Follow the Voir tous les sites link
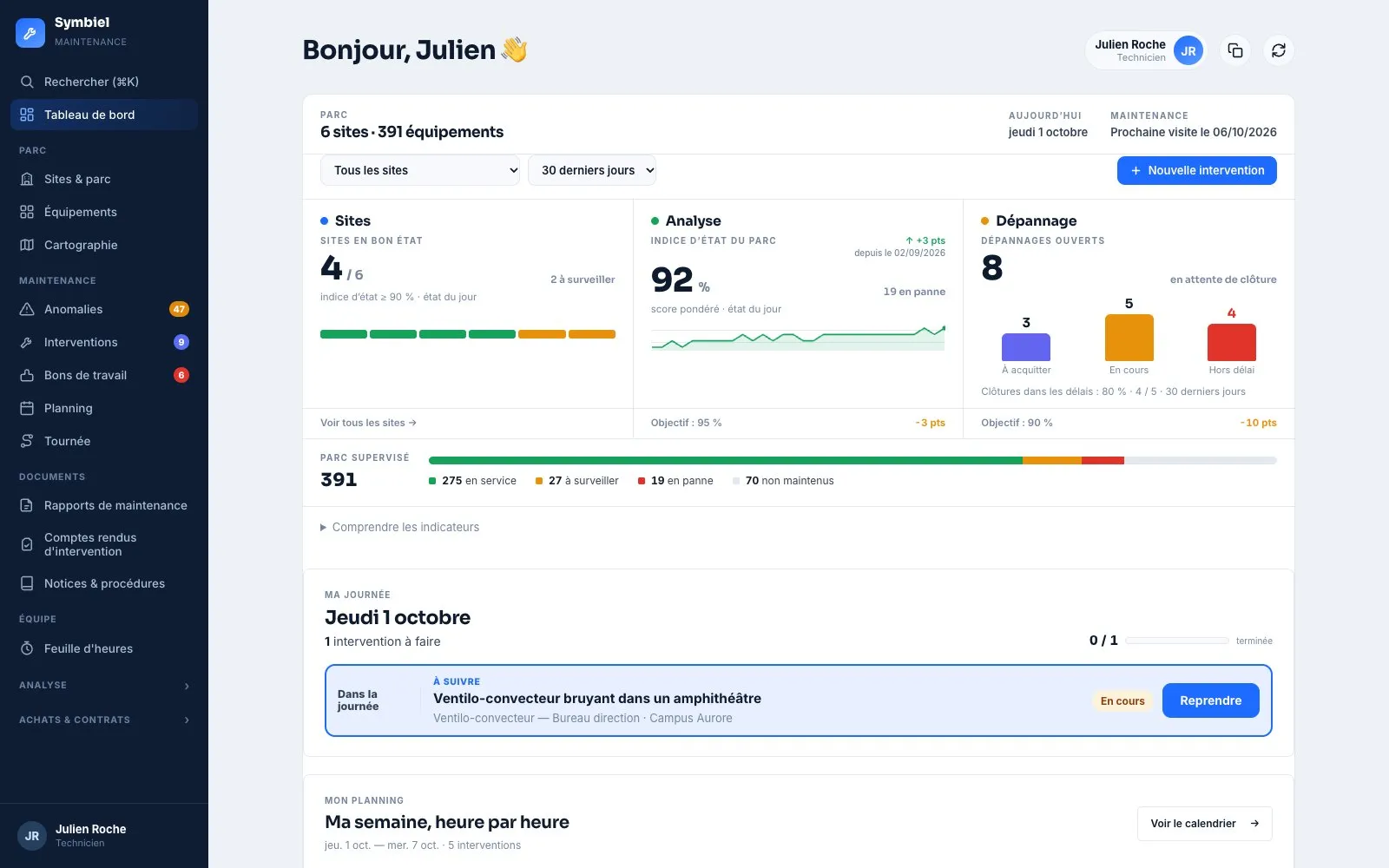Viewport: 1389px width, 868px height. click(368, 423)
